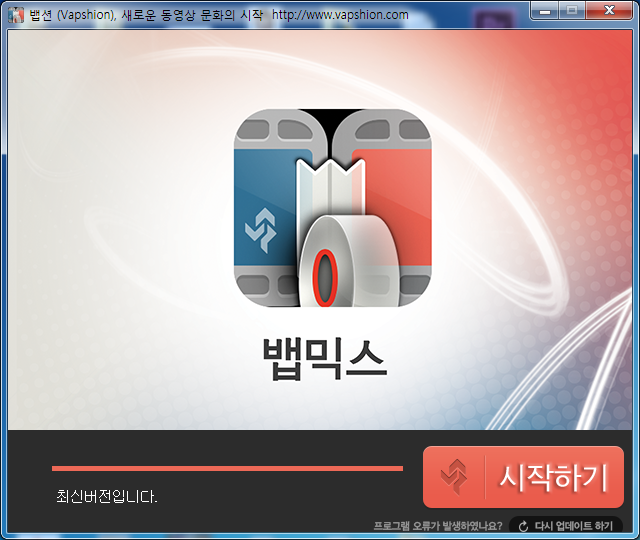The image size is (640, 540).
Task: Minimize the Vapshion window
Action: [x=545, y=11]
